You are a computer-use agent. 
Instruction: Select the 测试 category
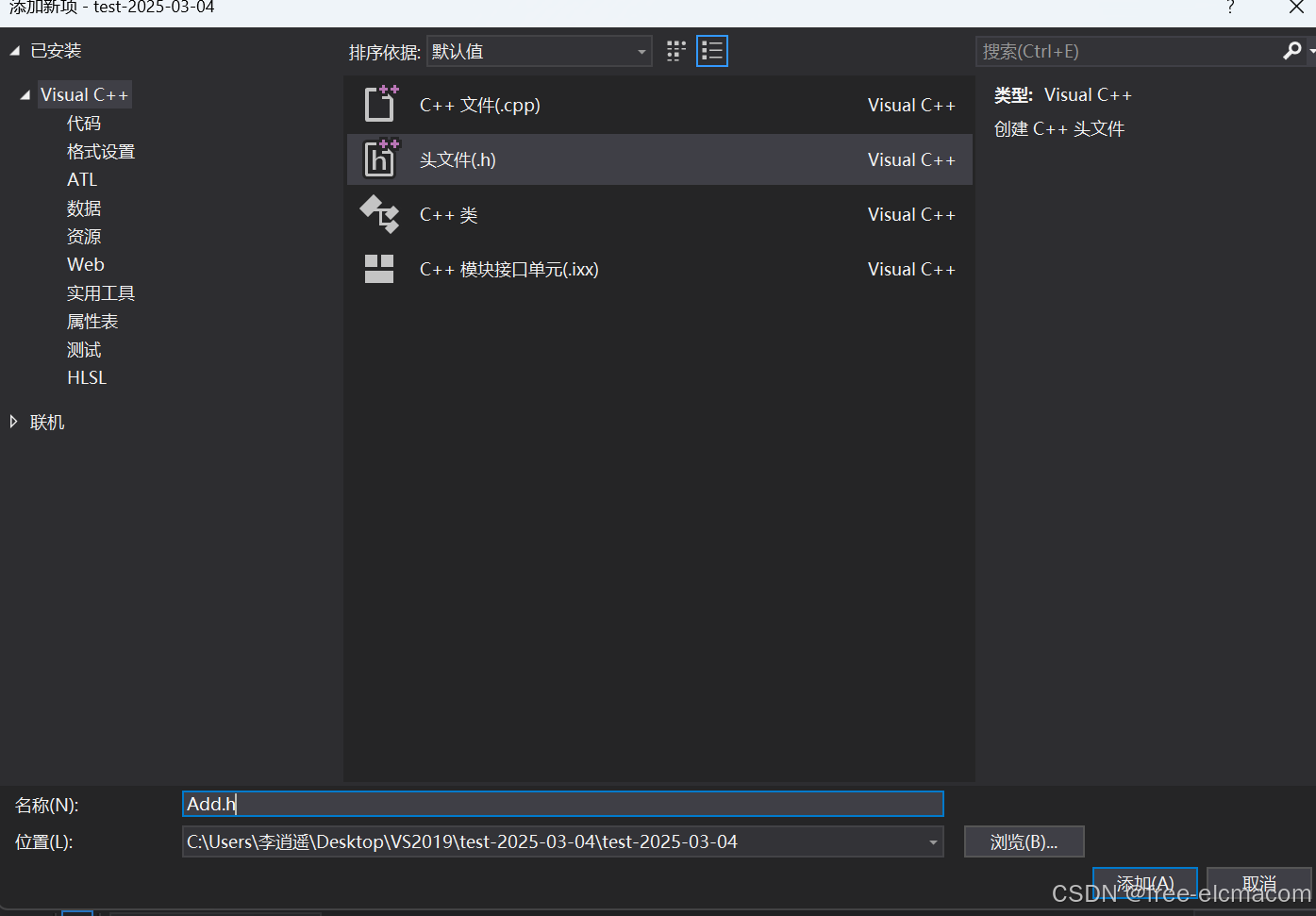(83, 349)
